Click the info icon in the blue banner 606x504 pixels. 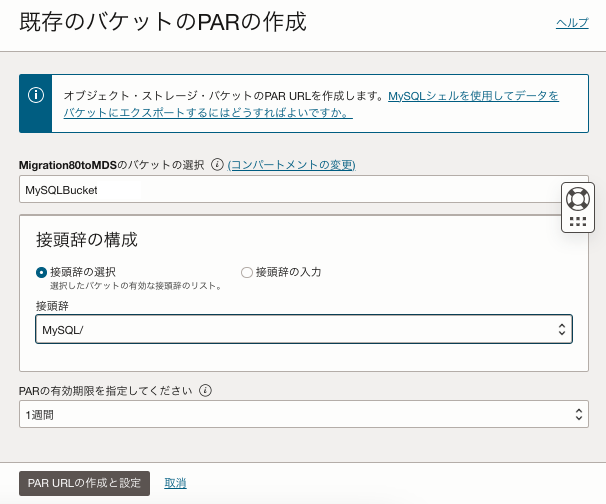(x=36, y=95)
